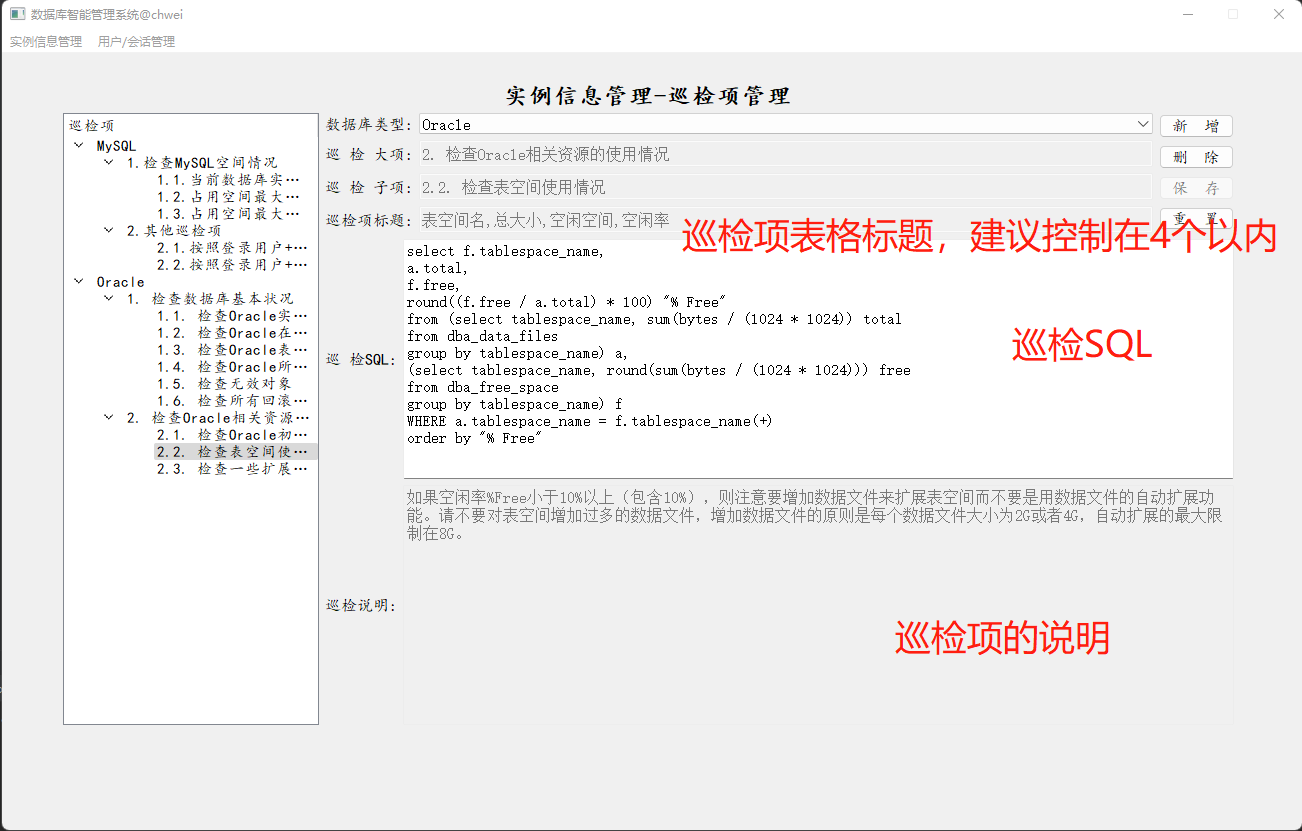1302x831 pixels.
Task: Collapse the MySQL node in the 巡检项 tree
Action: [79, 144]
